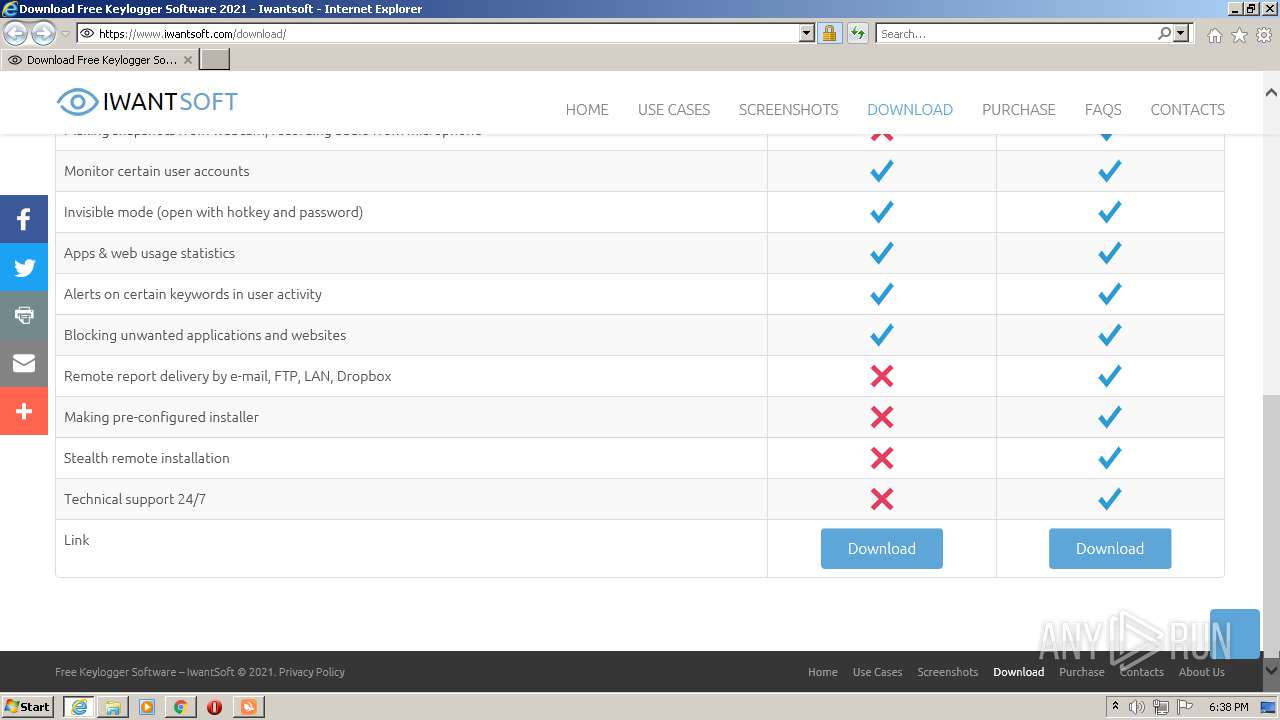Open browser Home icon
Image resolution: width=1280 pixels, height=720 pixels.
point(1214,35)
